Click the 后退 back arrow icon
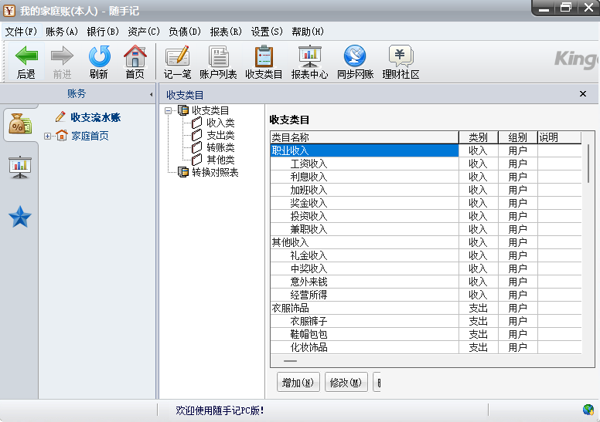600x422 pixels. [26, 56]
